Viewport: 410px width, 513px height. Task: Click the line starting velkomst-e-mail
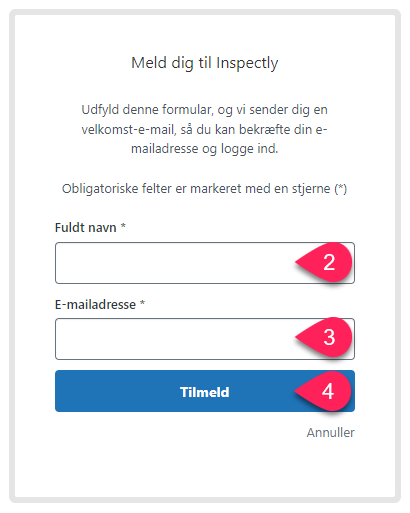(204, 129)
